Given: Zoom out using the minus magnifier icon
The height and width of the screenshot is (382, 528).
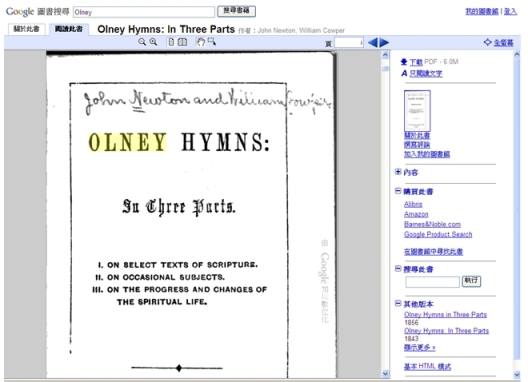Looking at the screenshot, I should point(142,42).
